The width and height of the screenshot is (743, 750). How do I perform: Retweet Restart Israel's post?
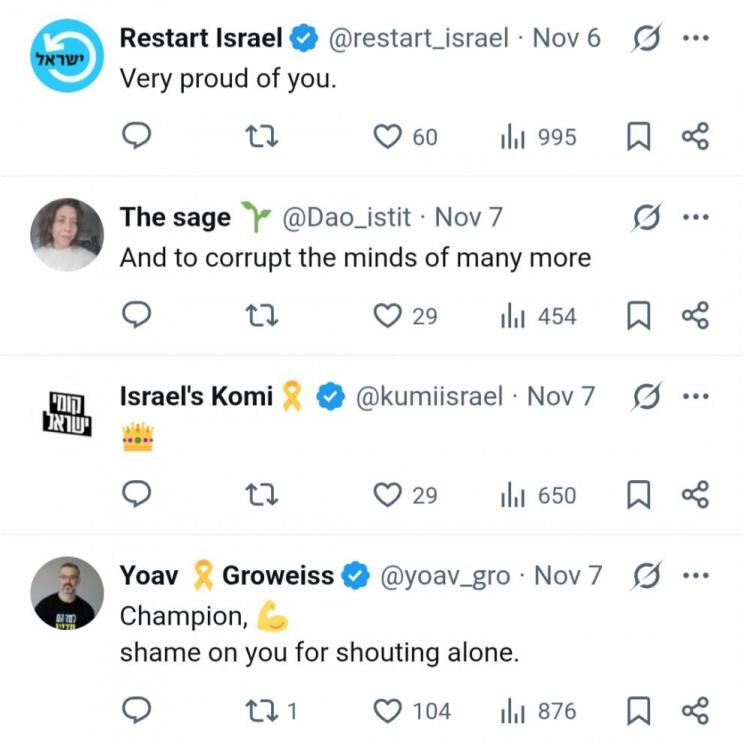click(x=261, y=137)
